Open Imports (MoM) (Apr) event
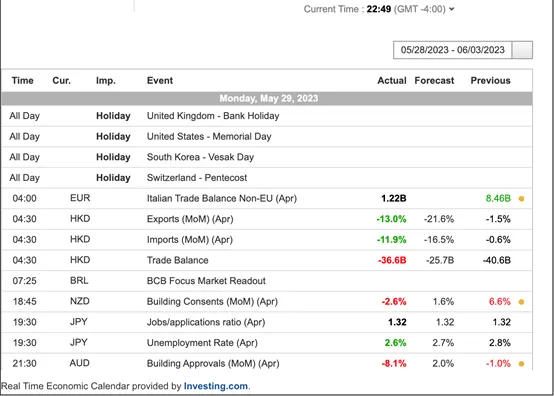Screen dimensions: 554x396 tap(190, 240)
